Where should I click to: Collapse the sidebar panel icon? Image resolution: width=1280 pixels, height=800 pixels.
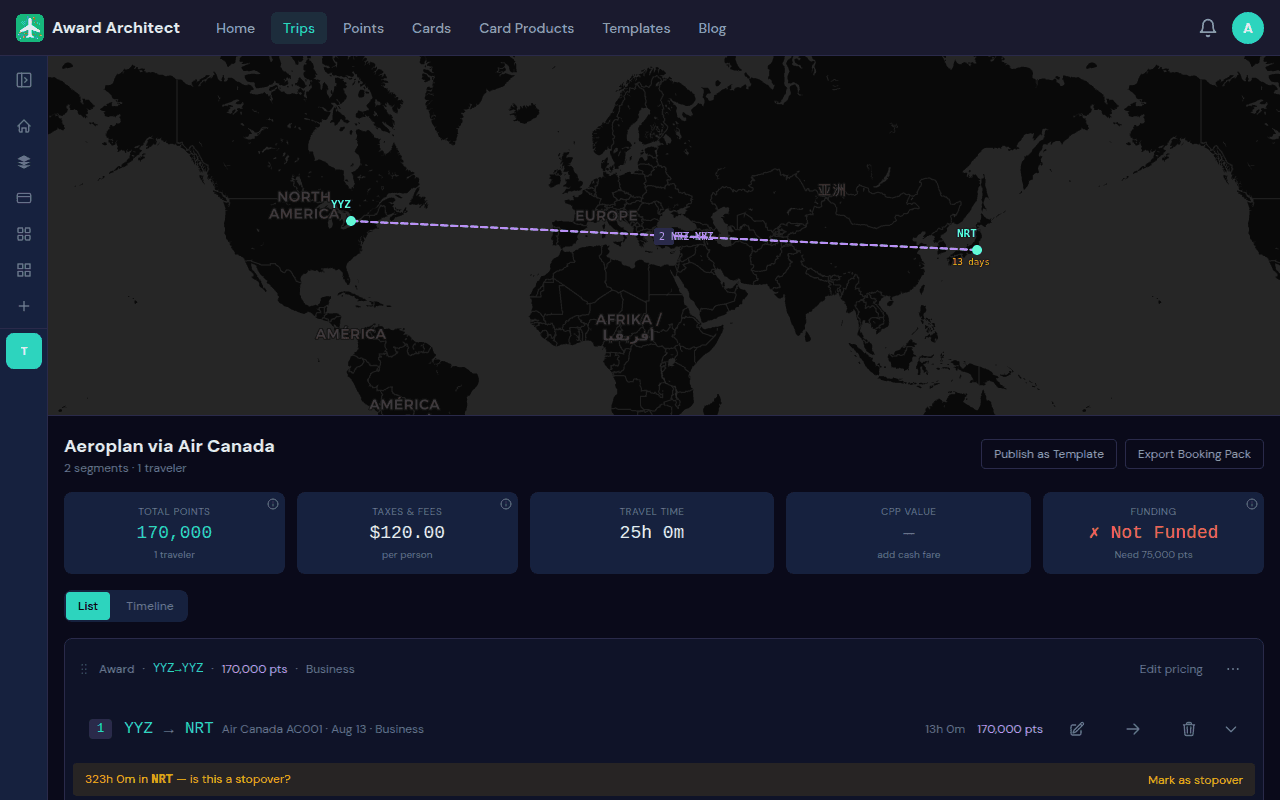pyautogui.click(x=24, y=80)
